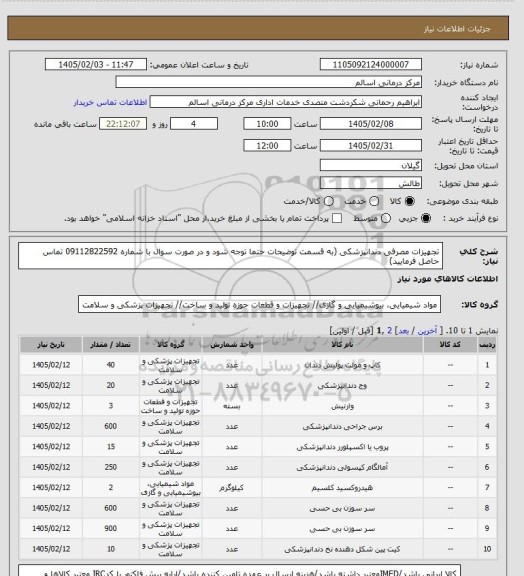Click the نام کالا column header
This screenshot has width=524, height=576.
click(x=342, y=345)
